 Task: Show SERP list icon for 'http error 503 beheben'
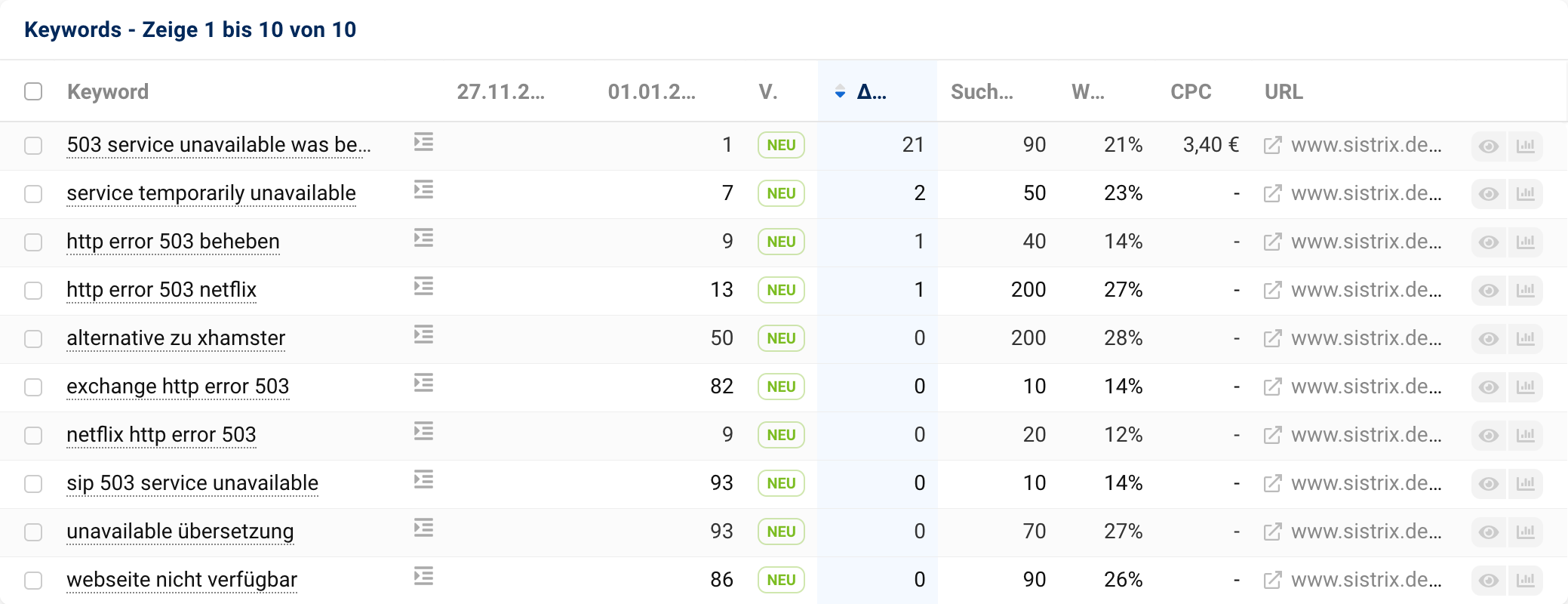[x=423, y=239]
